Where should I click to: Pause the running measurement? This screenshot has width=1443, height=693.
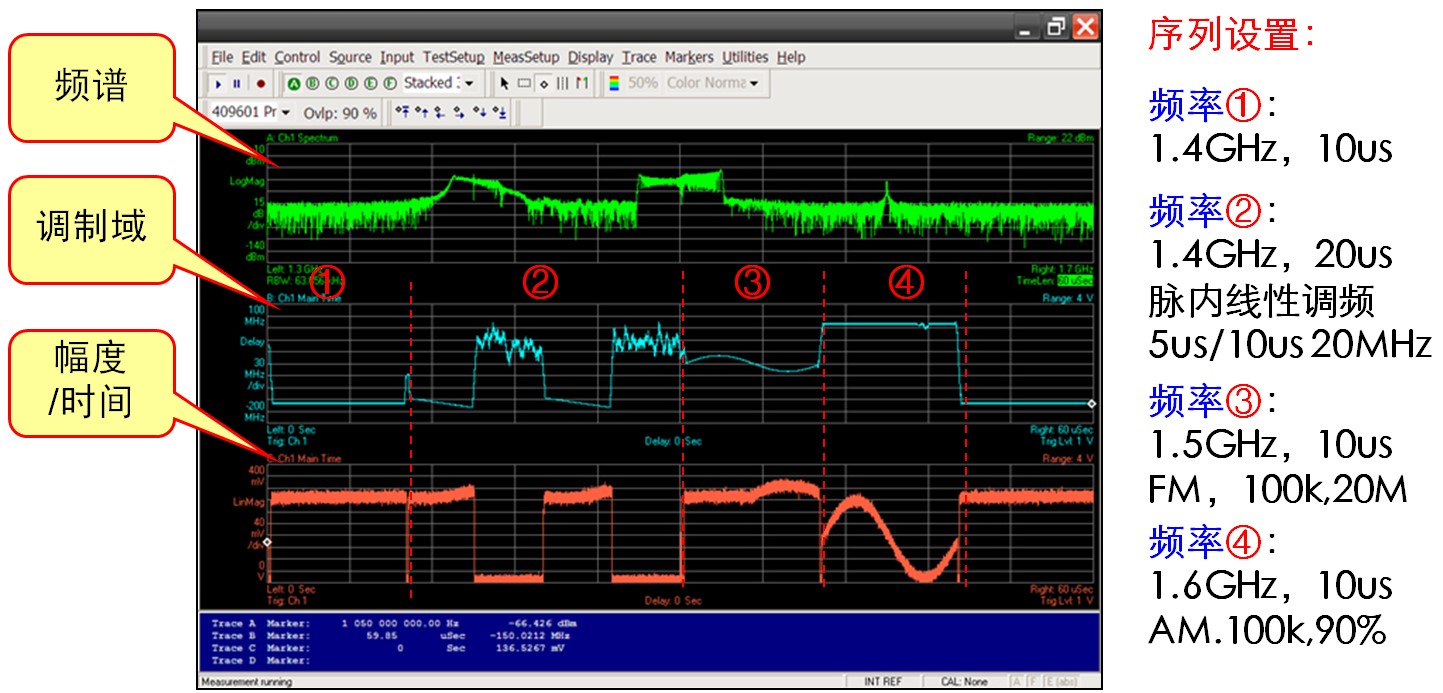238,84
